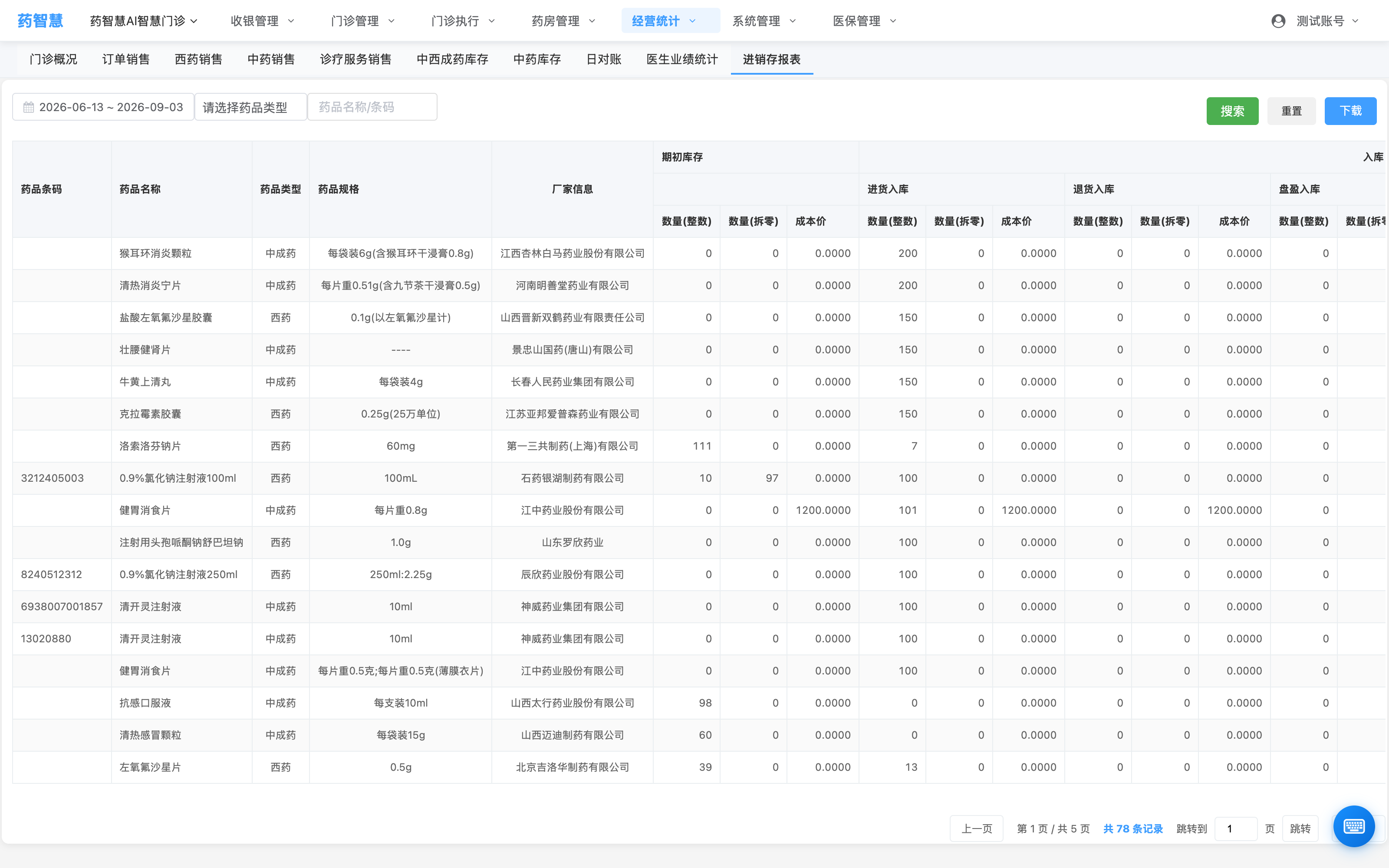Click the blue 下载 button
1389x868 pixels.
1350,111
